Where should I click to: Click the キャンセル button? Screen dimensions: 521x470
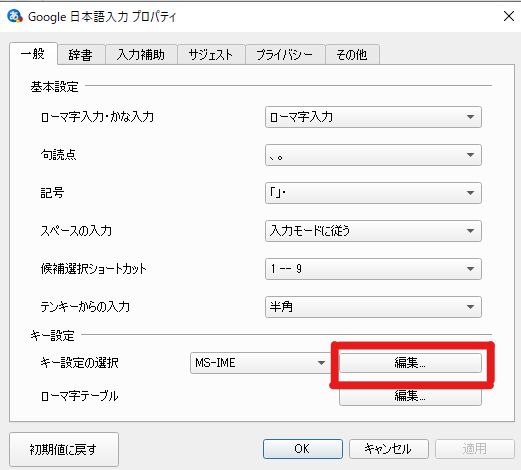coord(389,449)
